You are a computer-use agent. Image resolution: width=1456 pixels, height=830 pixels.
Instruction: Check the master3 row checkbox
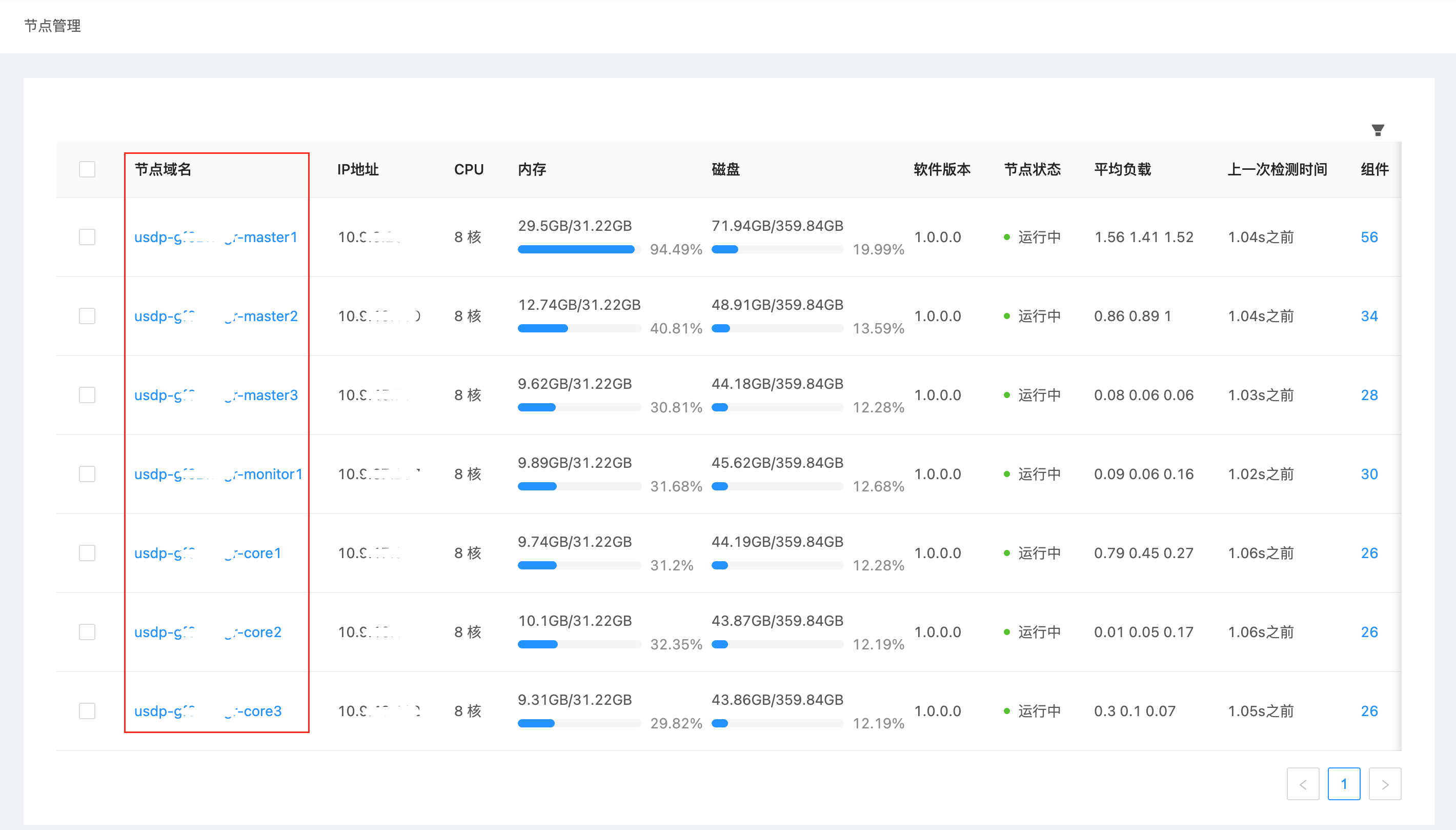point(87,395)
